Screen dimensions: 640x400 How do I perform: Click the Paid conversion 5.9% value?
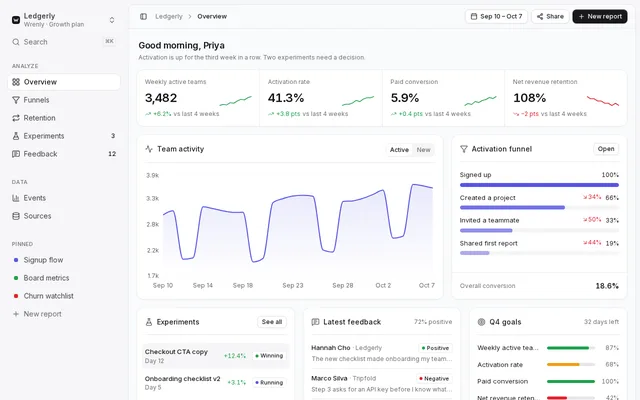pyautogui.click(x=404, y=98)
